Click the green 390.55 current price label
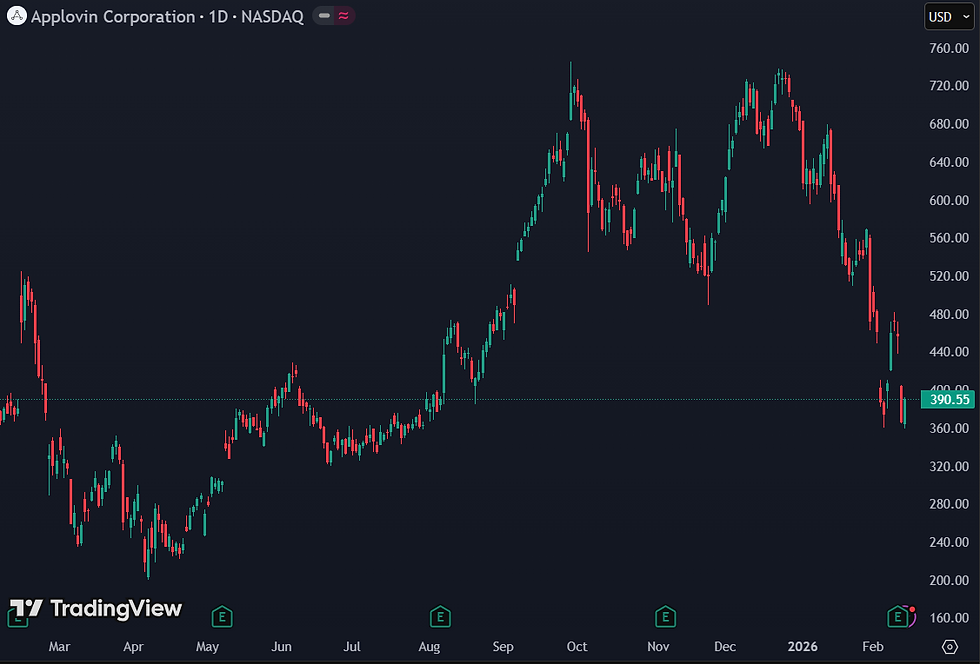The image size is (980, 664). pos(948,400)
